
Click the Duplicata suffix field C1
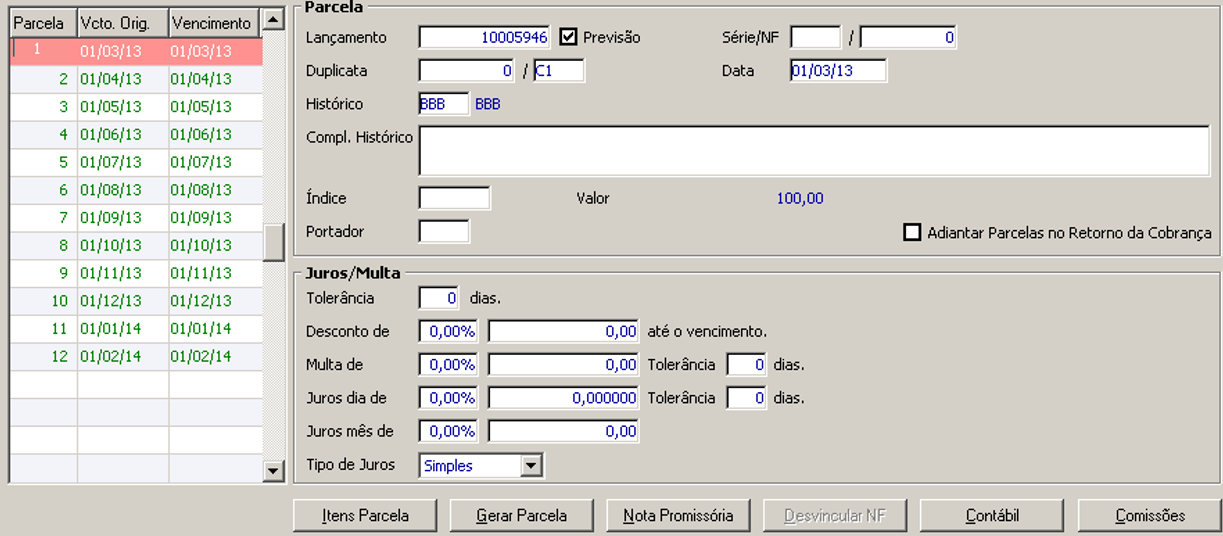[559, 71]
